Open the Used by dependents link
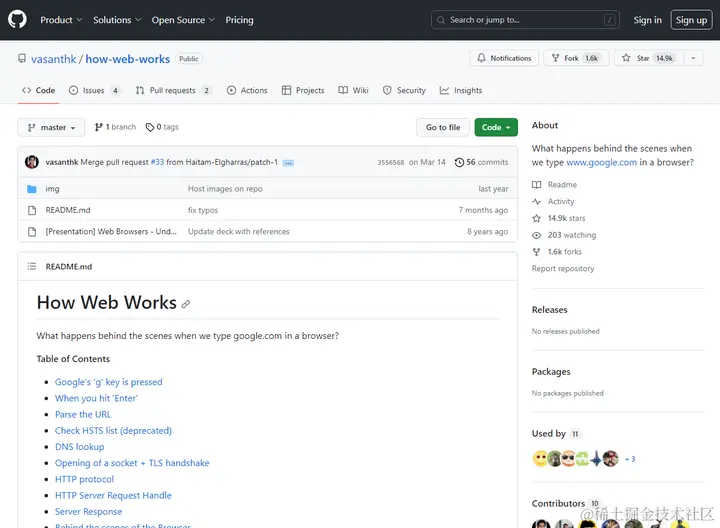The height and width of the screenshot is (528, 720). [x=556, y=433]
